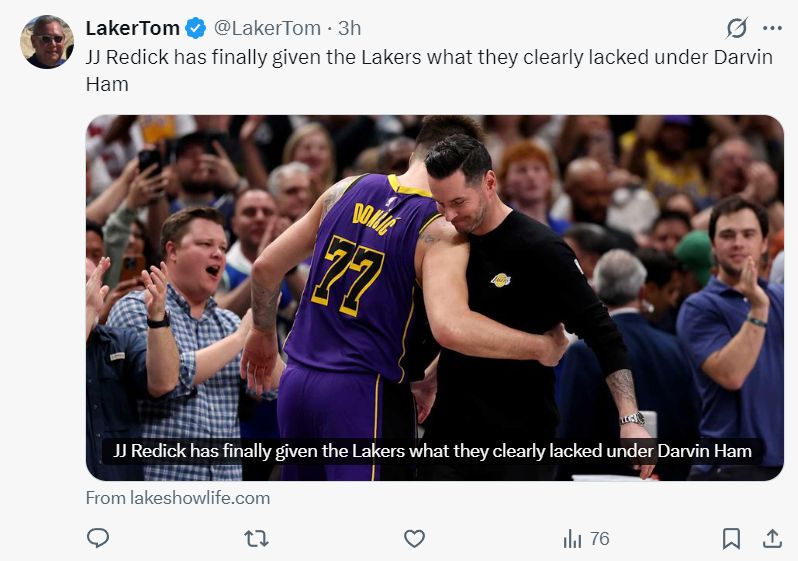Click the 3h post timestamp
798x561 pixels.
pos(350,28)
